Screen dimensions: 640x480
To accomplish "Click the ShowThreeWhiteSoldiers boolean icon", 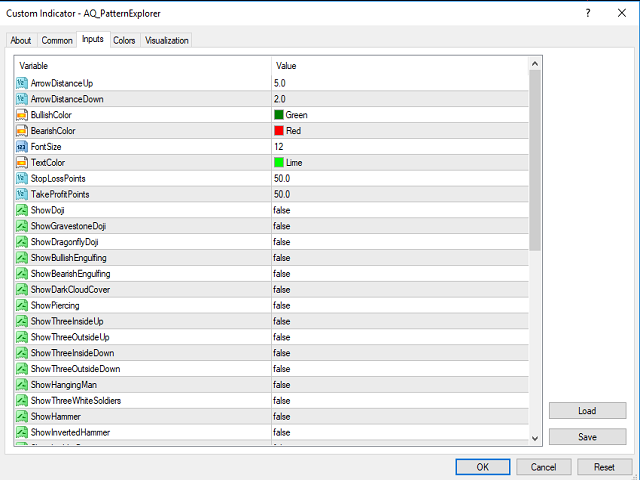I will coord(22,401).
